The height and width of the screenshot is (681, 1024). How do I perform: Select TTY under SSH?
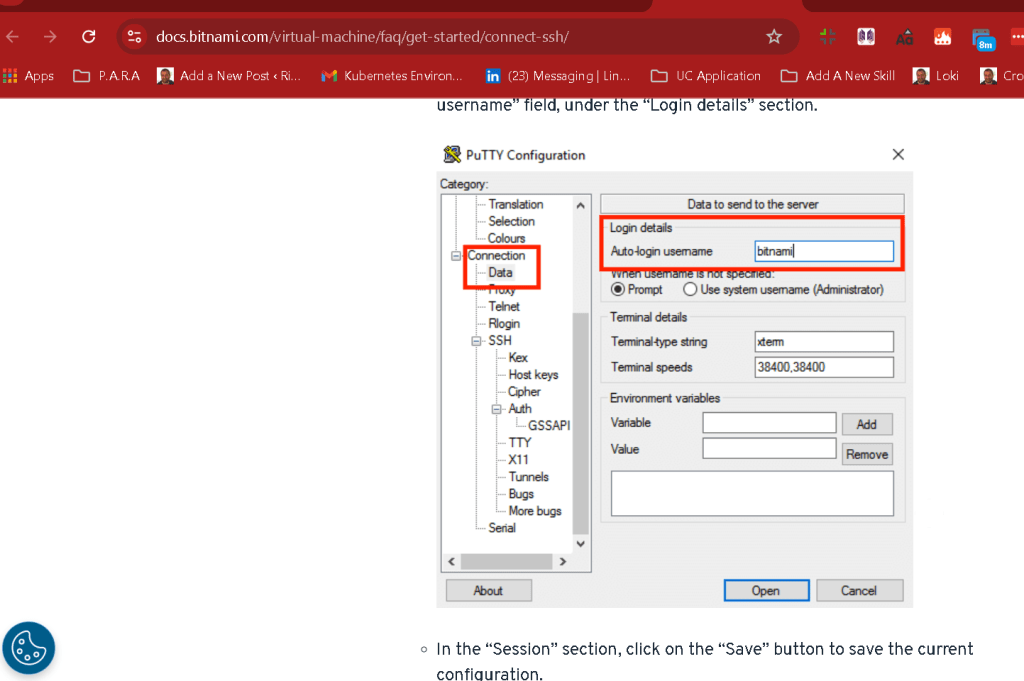pyautogui.click(x=520, y=443)
